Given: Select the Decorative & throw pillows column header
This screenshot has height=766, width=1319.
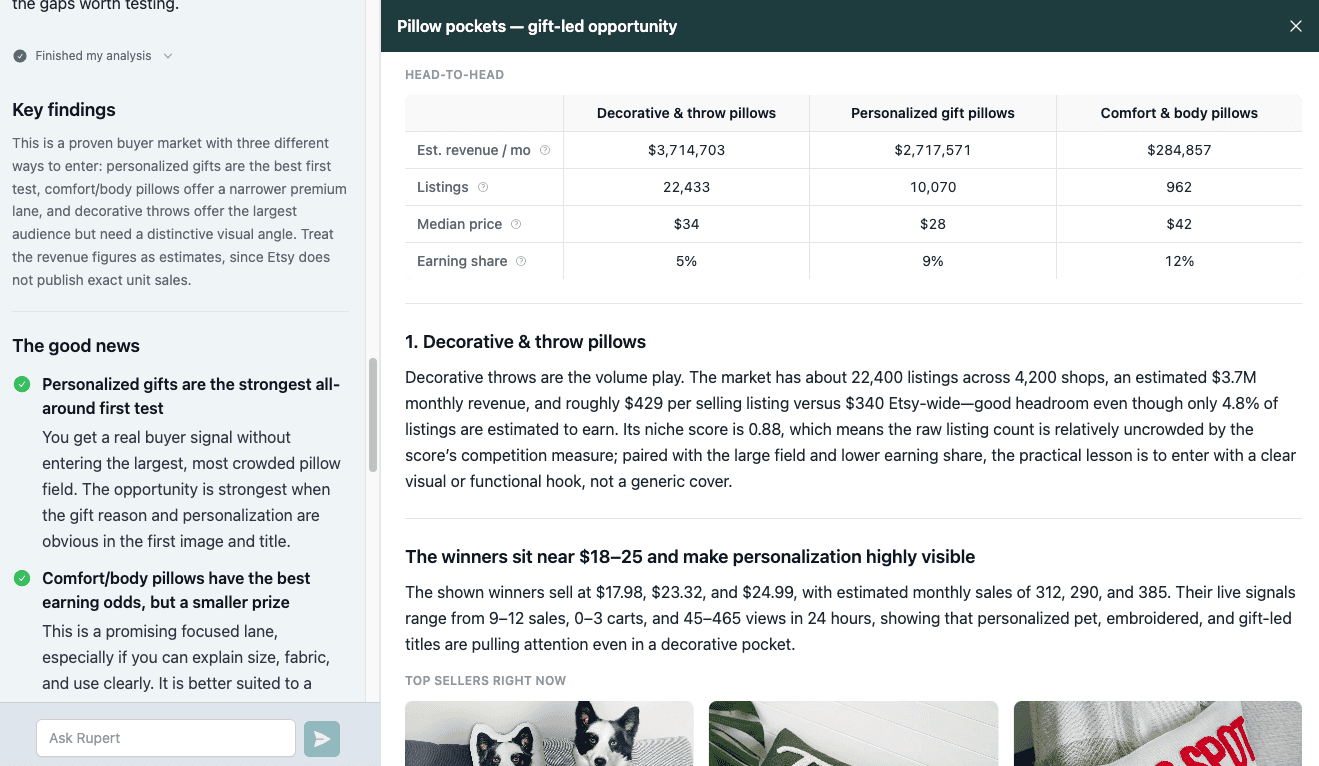Looking at the screenshot, I should pos(686,113).
